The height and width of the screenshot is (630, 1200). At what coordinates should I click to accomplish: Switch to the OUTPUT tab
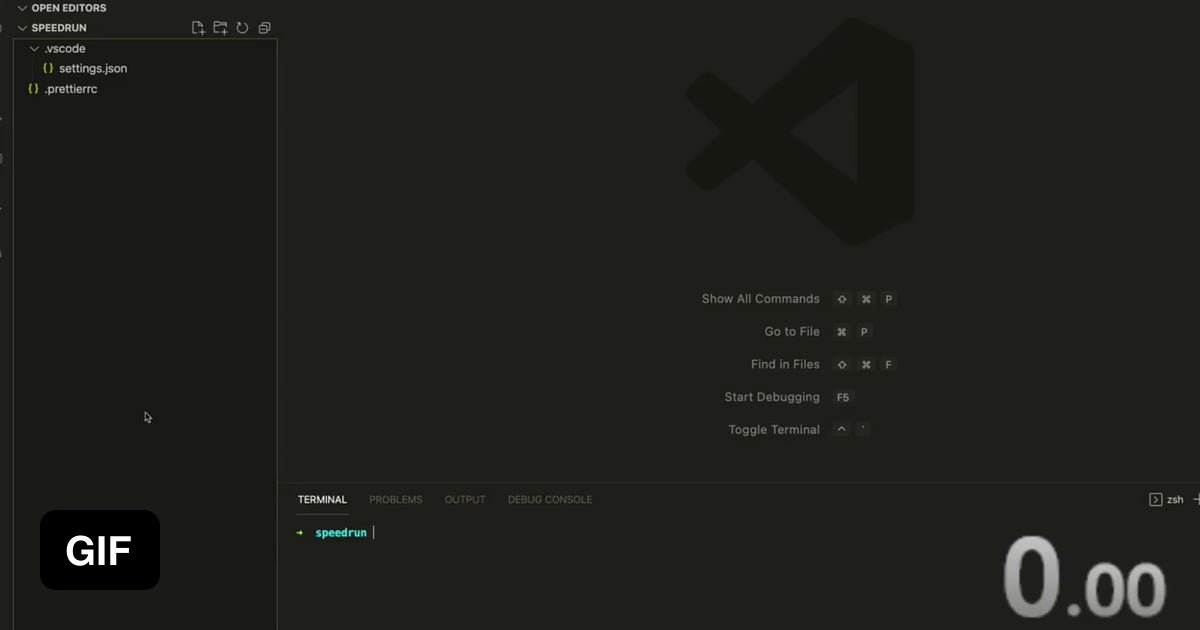[465, 499]
